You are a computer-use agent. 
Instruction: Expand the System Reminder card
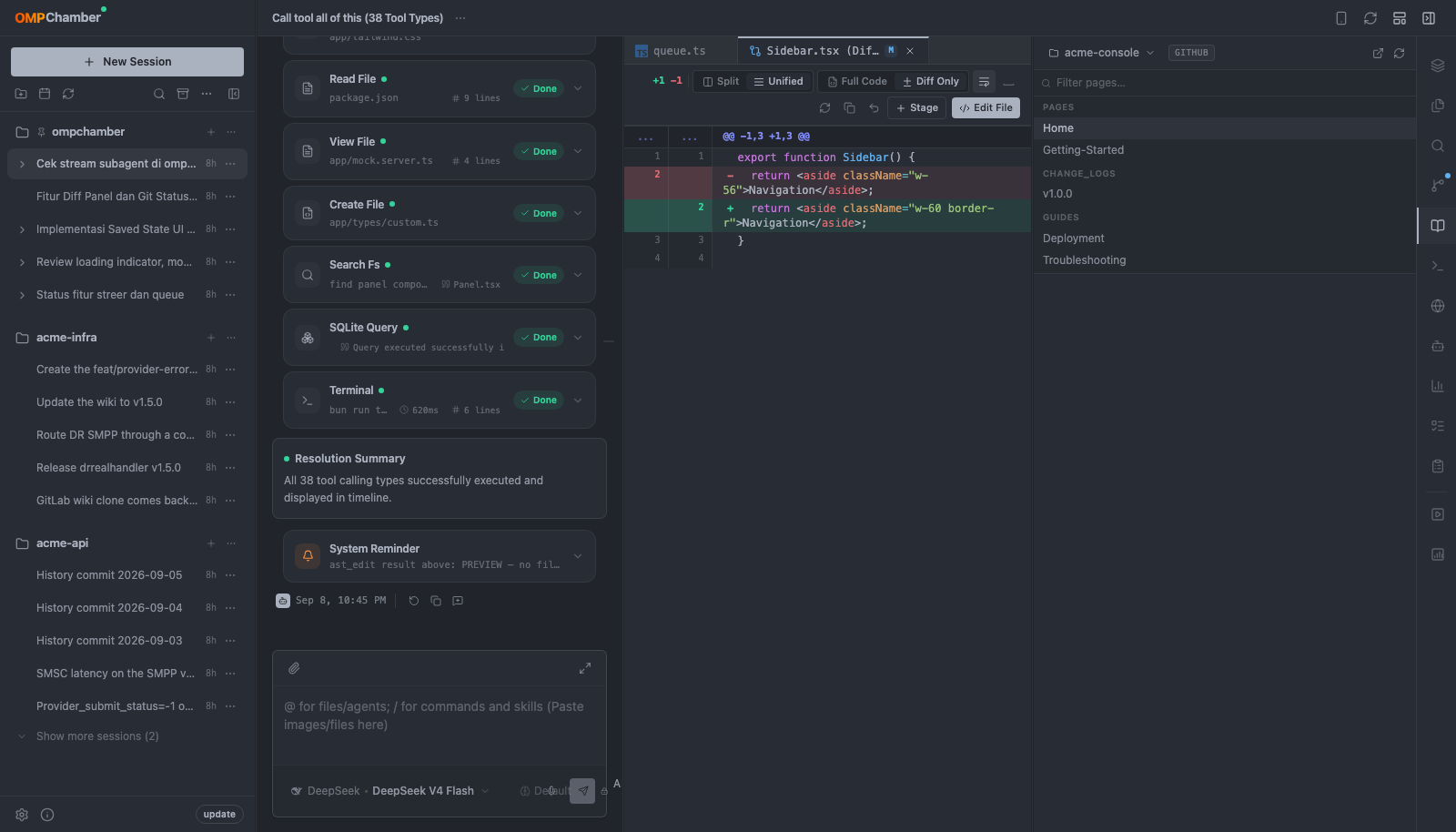[578, 556]
